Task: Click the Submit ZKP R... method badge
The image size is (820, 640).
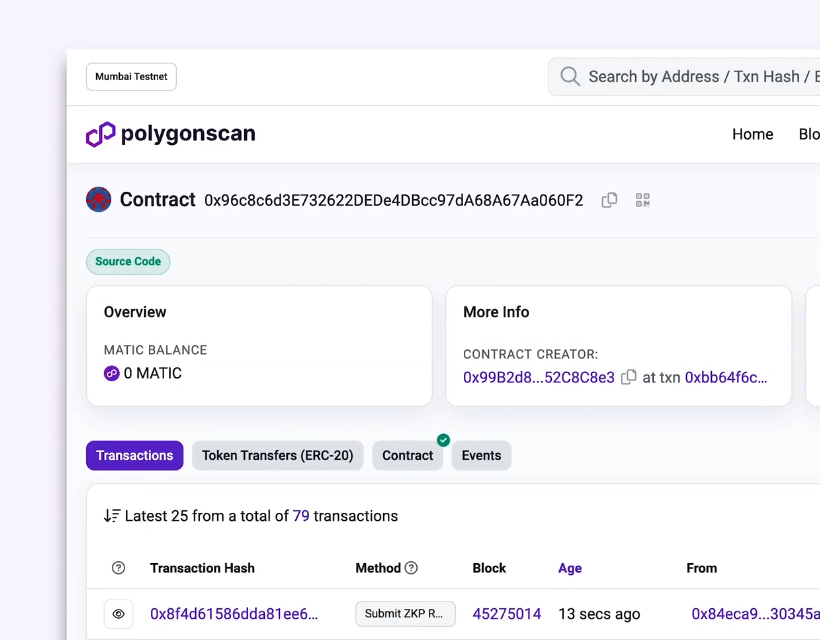Action: (405, 614)
